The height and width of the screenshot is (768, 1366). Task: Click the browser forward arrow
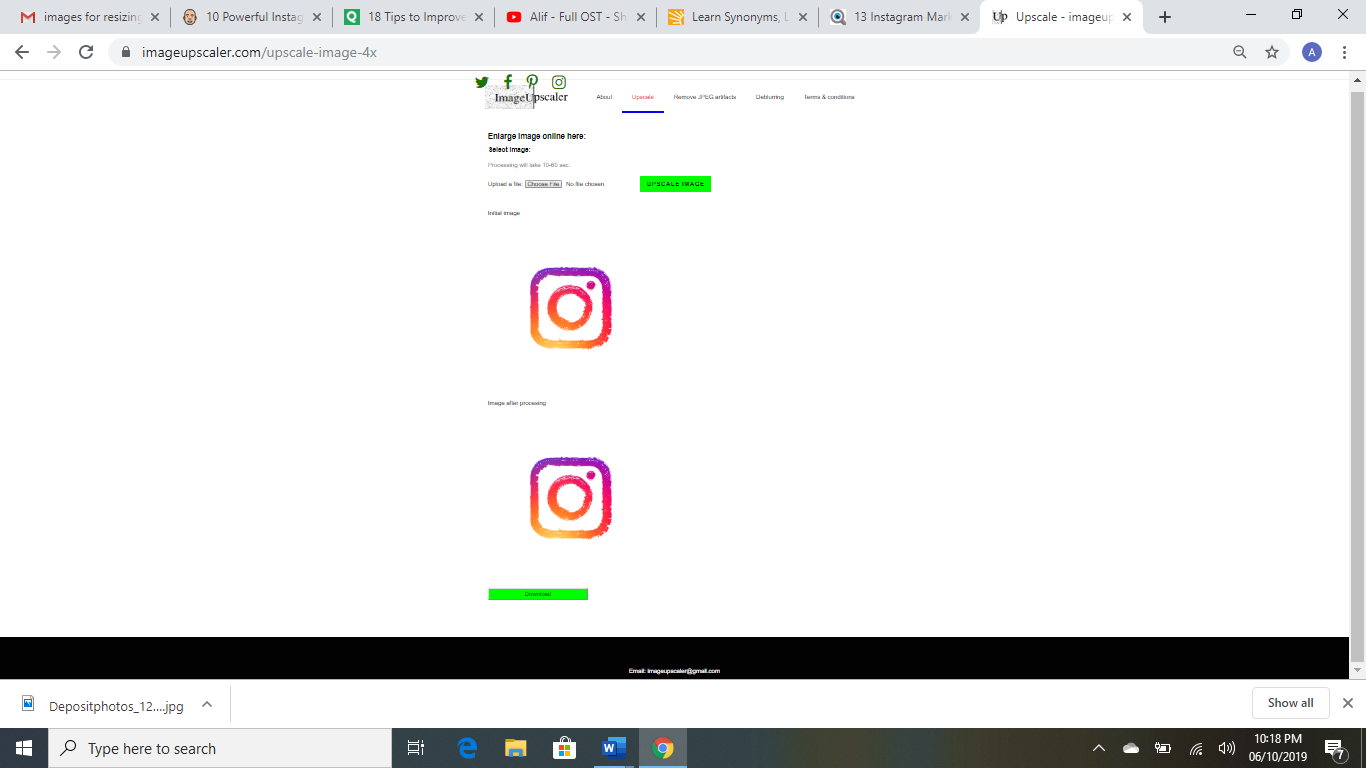pyautogui.click(x=54, y=52)
